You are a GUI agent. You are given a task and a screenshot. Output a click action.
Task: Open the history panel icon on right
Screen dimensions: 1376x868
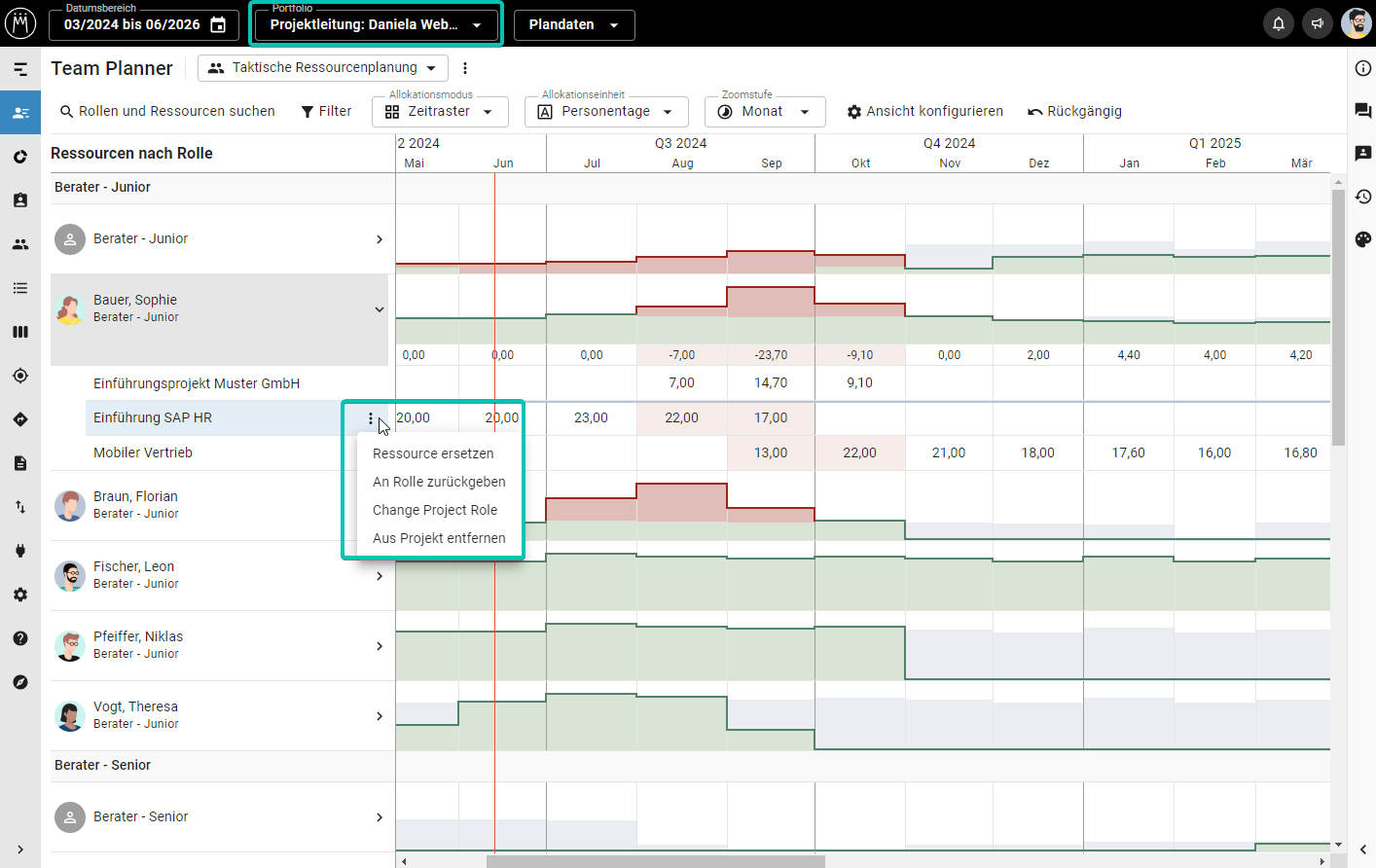click(1363, 197)
